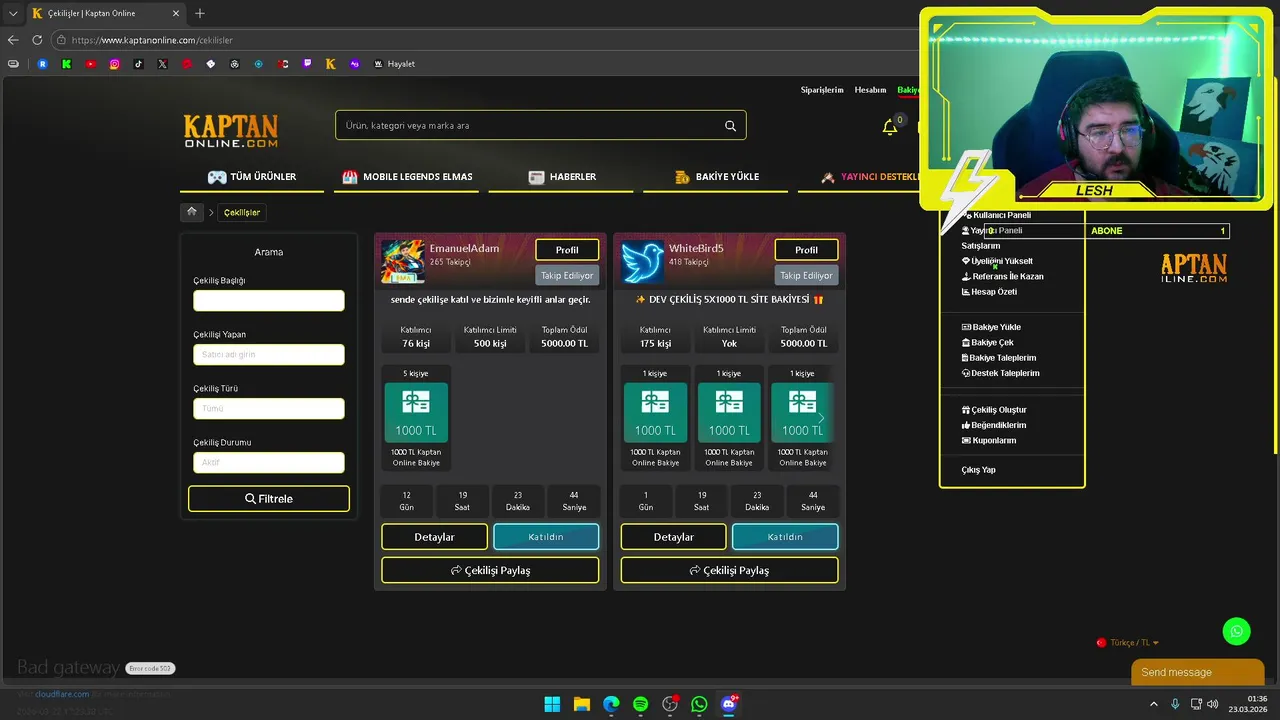Click the search magnifier icon in site search
1280x720 pixels.
(730, 126)
